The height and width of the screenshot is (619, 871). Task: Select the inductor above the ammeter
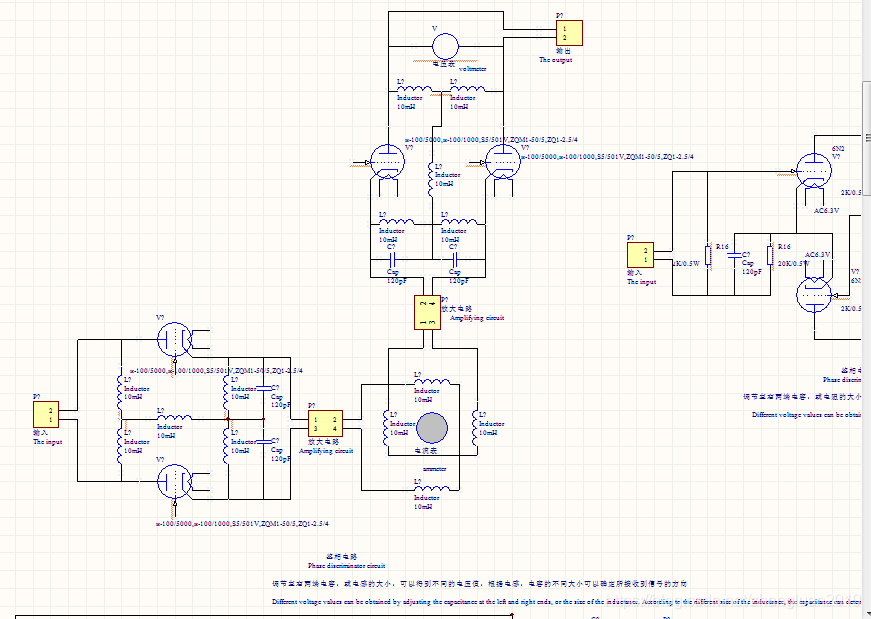432,382
